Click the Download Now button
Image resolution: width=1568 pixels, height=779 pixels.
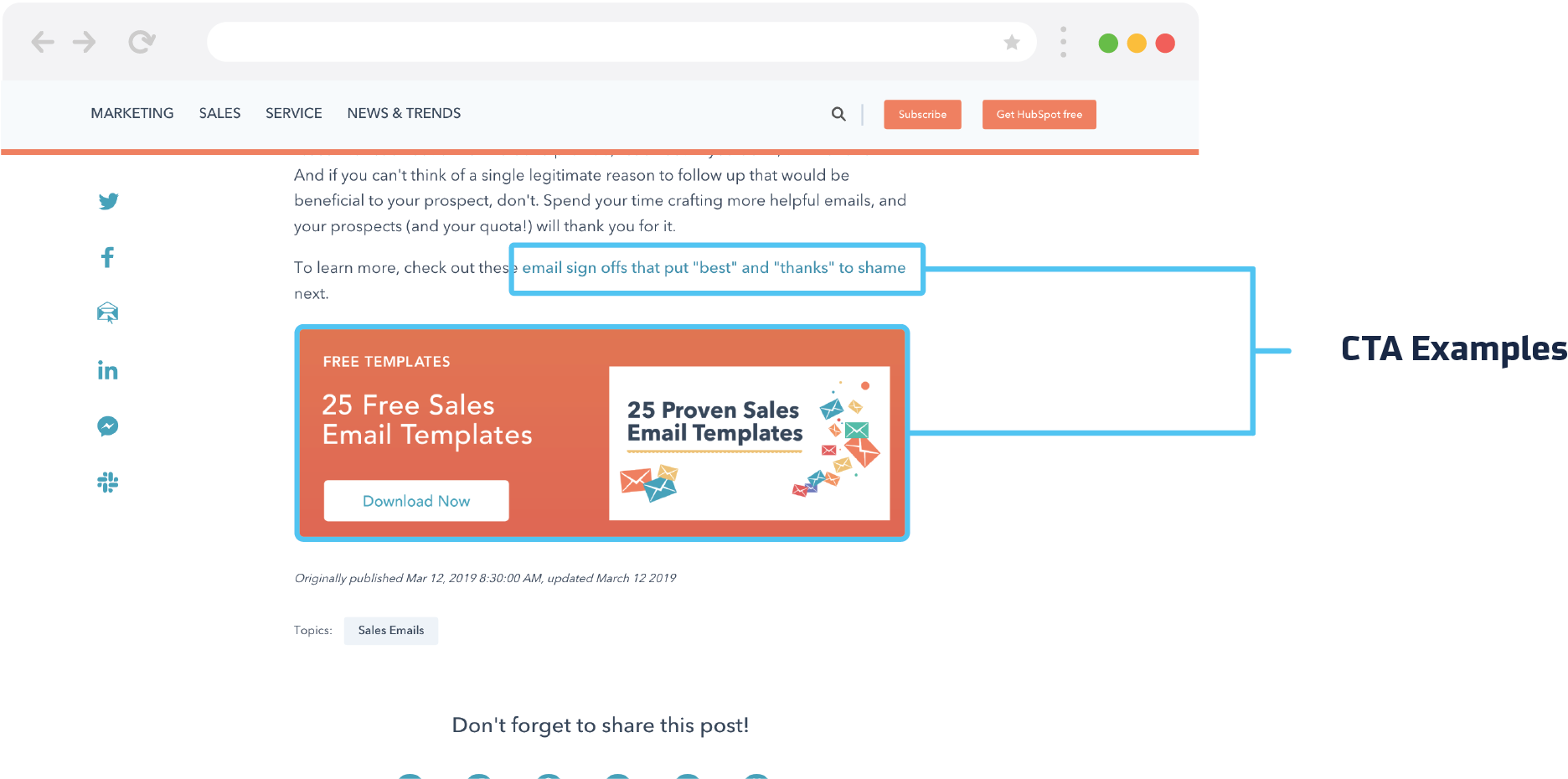point(416,501)
